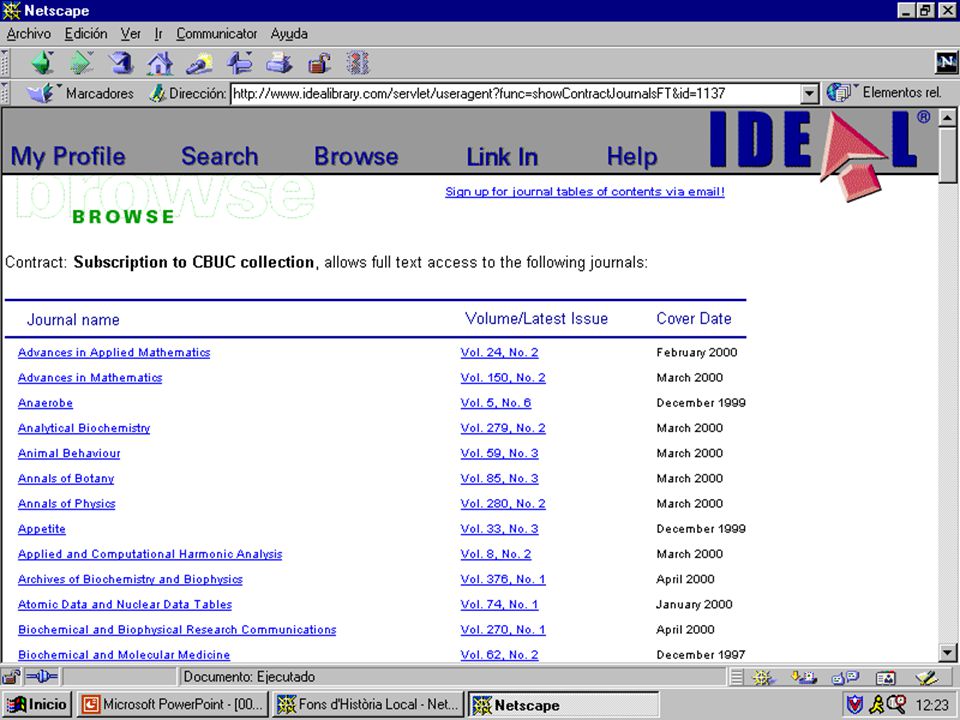960x720 pixels.
Task: Click the status bar security lock icon
Action: tap(11, 677)
